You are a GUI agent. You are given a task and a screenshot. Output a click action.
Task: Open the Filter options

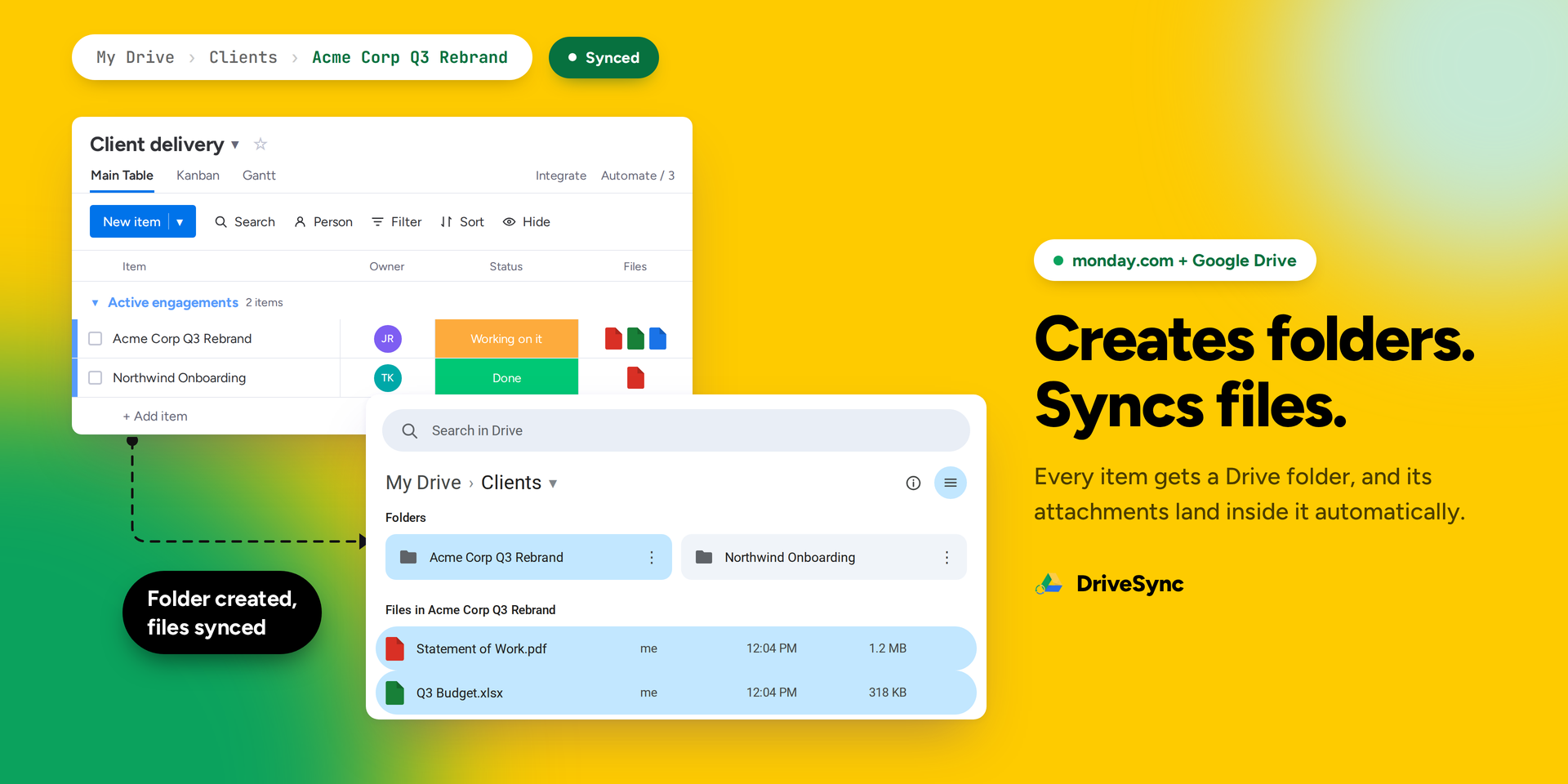point(397,221)
